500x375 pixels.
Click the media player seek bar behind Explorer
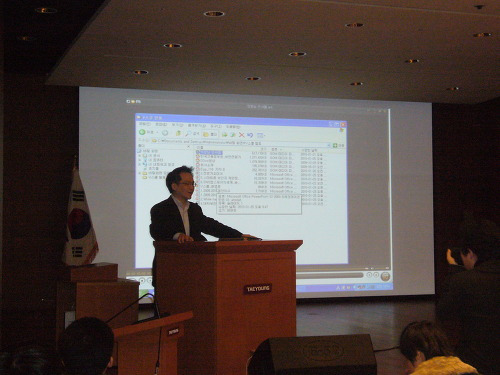coord(329,275)
